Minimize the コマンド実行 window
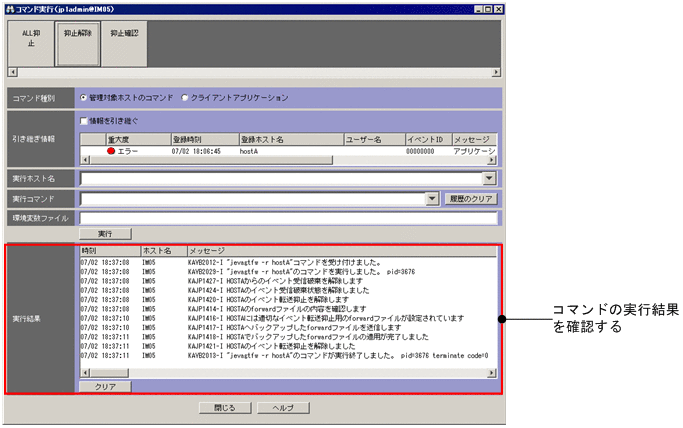683x428 pixels. (x=479, y=9)
